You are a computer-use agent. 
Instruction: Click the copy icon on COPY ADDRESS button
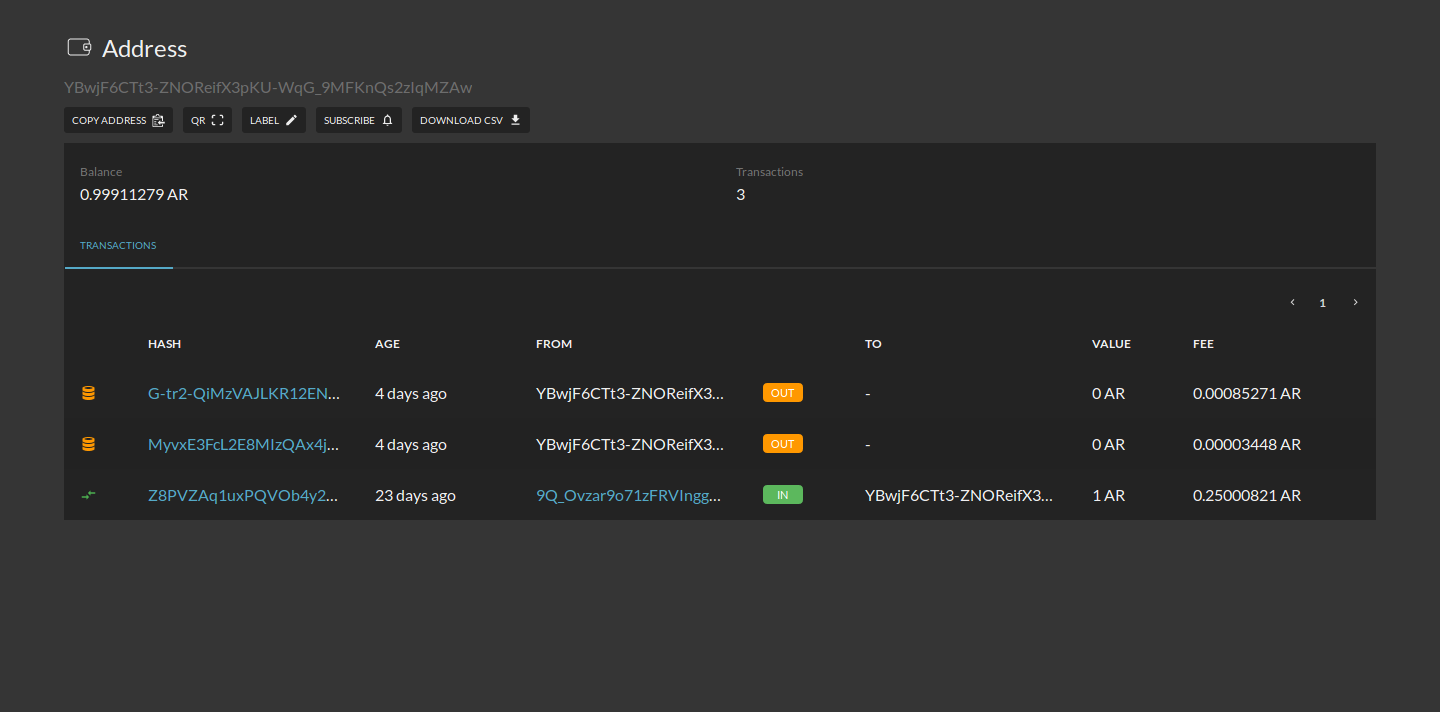pos(158,119)
